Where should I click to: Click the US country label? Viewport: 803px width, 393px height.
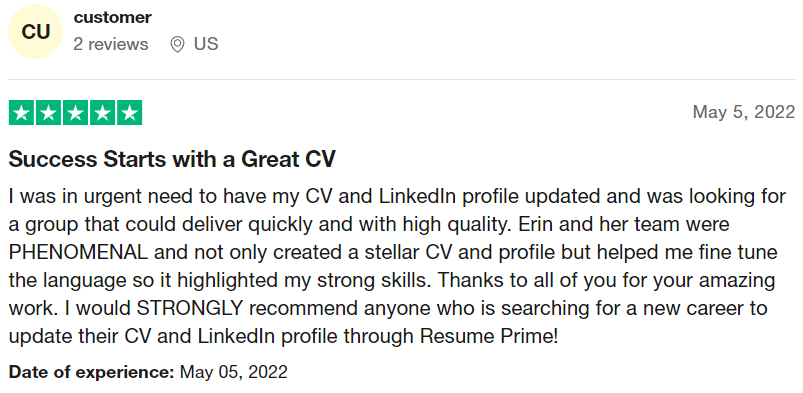[206, 45]
